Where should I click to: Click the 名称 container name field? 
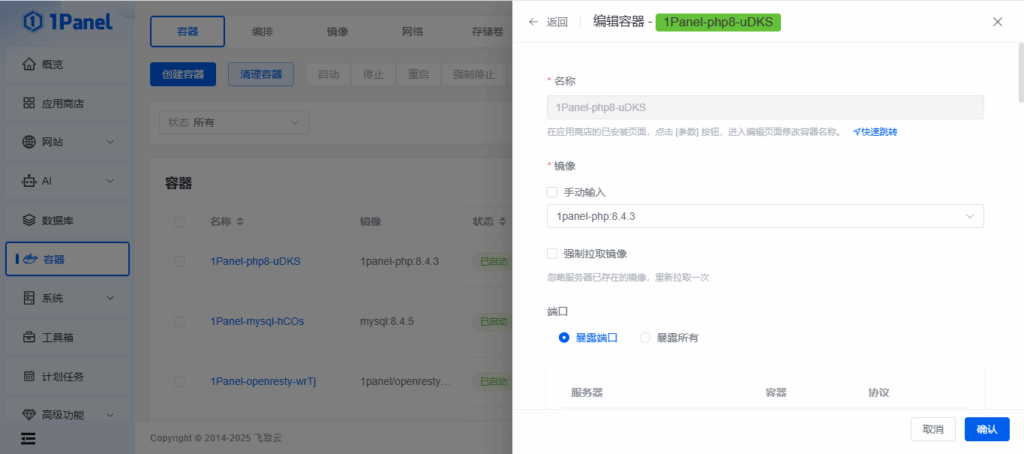[x=765, y=107]
